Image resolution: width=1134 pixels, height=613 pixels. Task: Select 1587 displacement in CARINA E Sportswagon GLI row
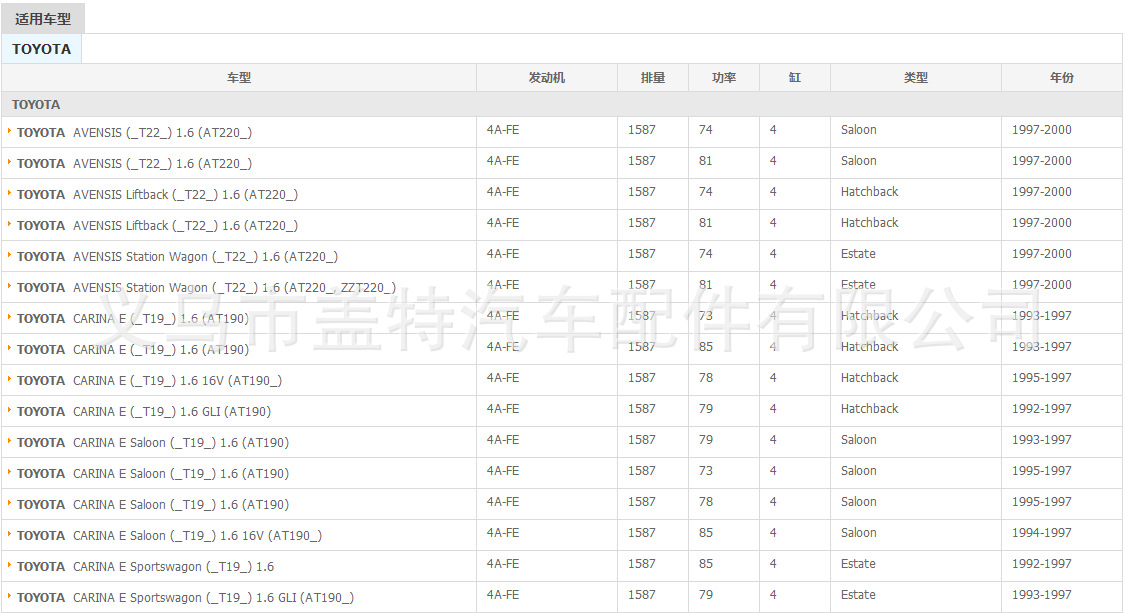[x=641, y=595]
